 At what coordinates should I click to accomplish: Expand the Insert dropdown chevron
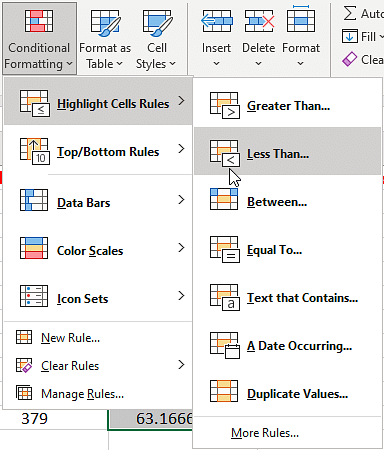[216, 63]
